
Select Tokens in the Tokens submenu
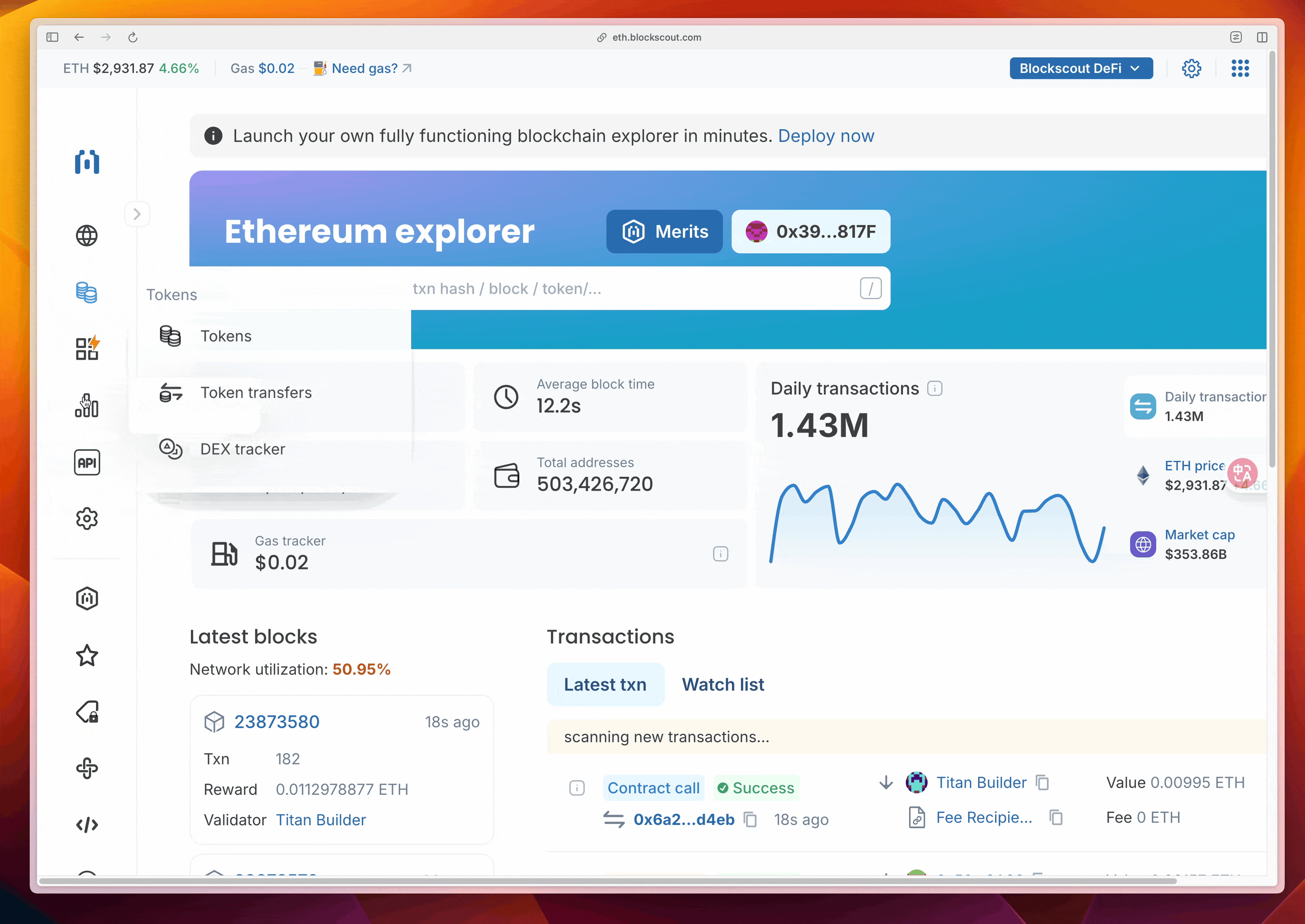point(270,336)
